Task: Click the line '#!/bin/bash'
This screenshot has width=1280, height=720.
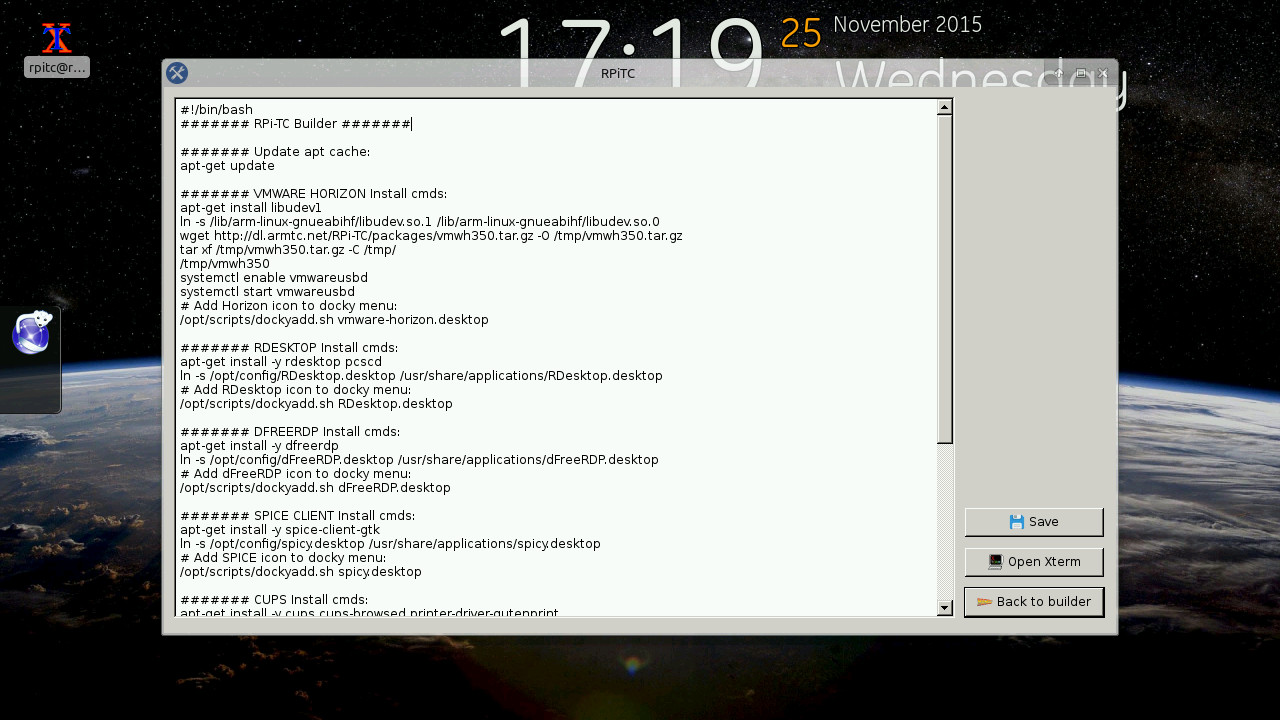Action: (216, 110)
